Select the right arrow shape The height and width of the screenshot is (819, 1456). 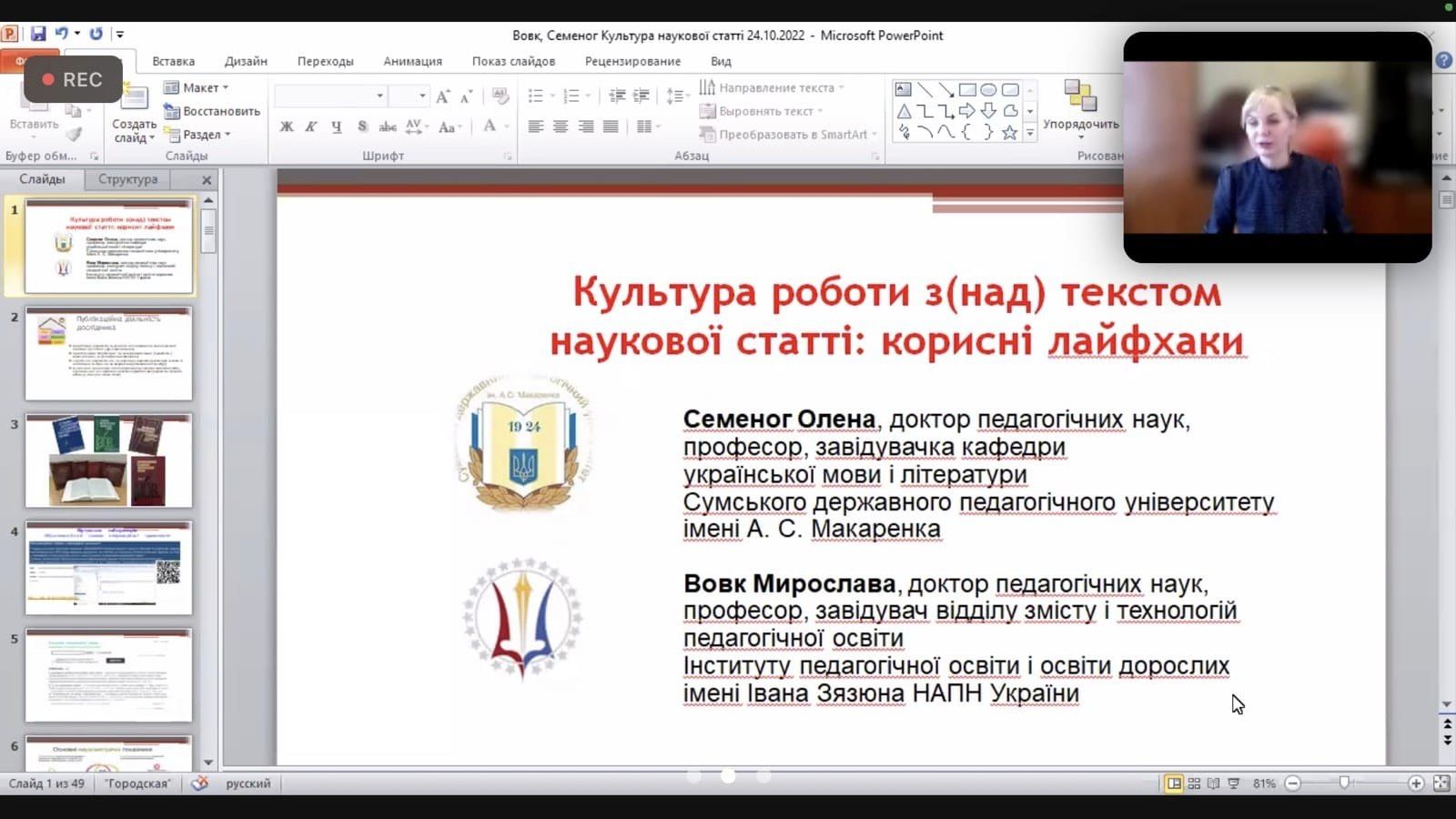[966, 111]
